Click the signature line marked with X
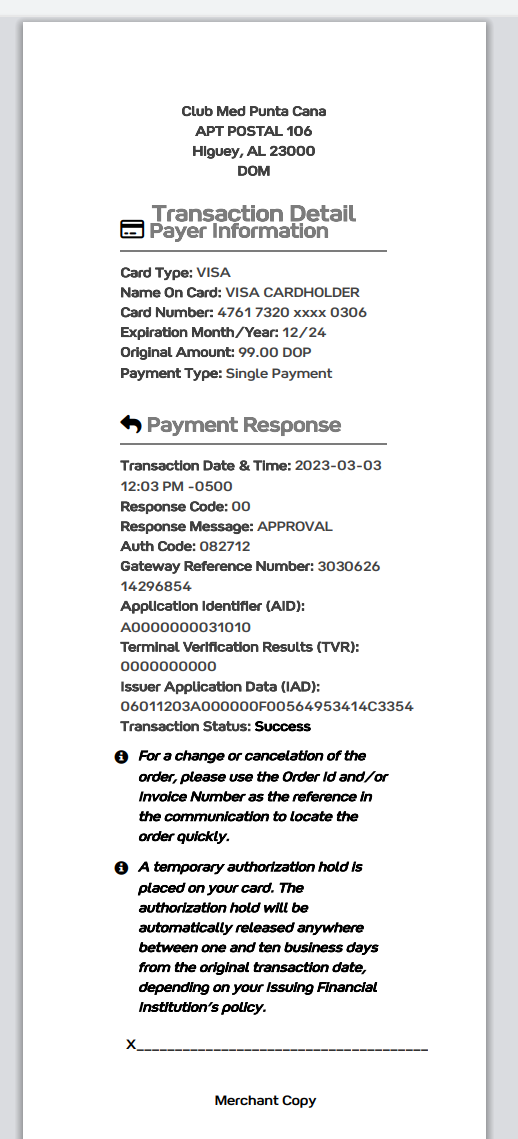The width and height of the screenshot is (518, 1139). click(x=277, y=1045)
